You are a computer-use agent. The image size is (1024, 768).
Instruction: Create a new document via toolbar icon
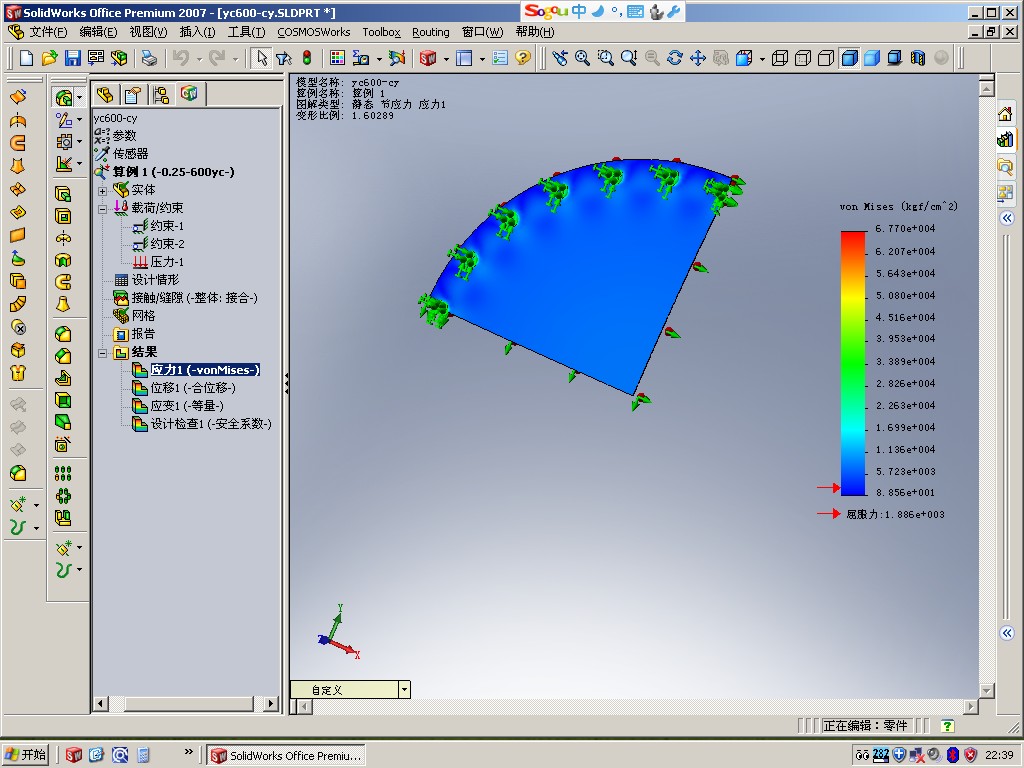27,58
